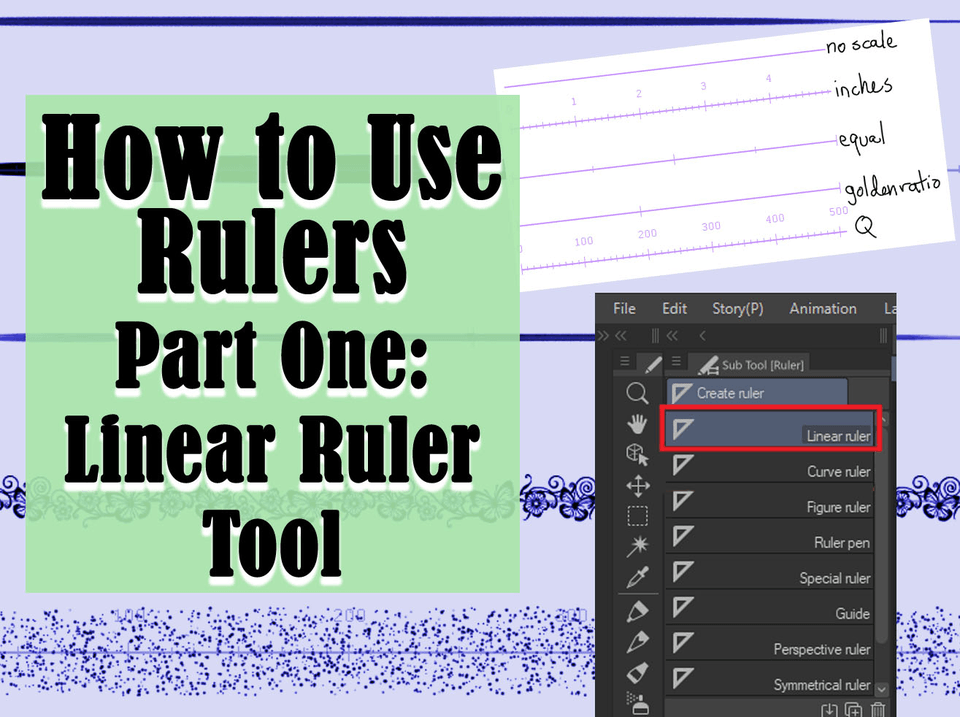Choose the Figure ruler sub tool
This screenshot has height=717, width=960.
point(770,501)
